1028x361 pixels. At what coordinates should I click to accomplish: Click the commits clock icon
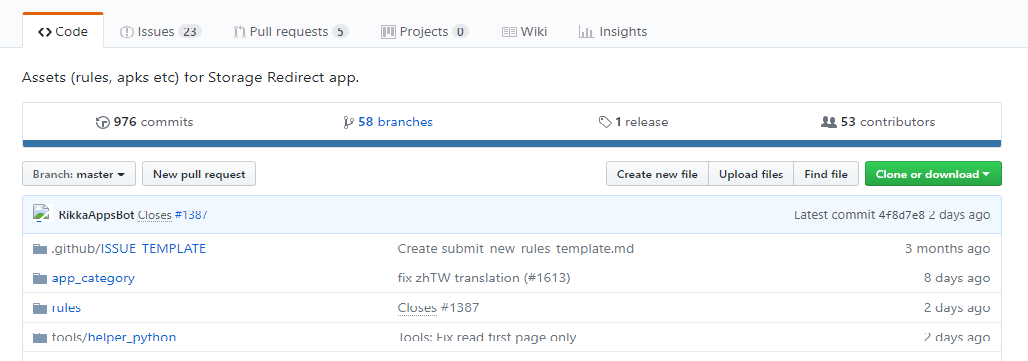pos(102,123)
